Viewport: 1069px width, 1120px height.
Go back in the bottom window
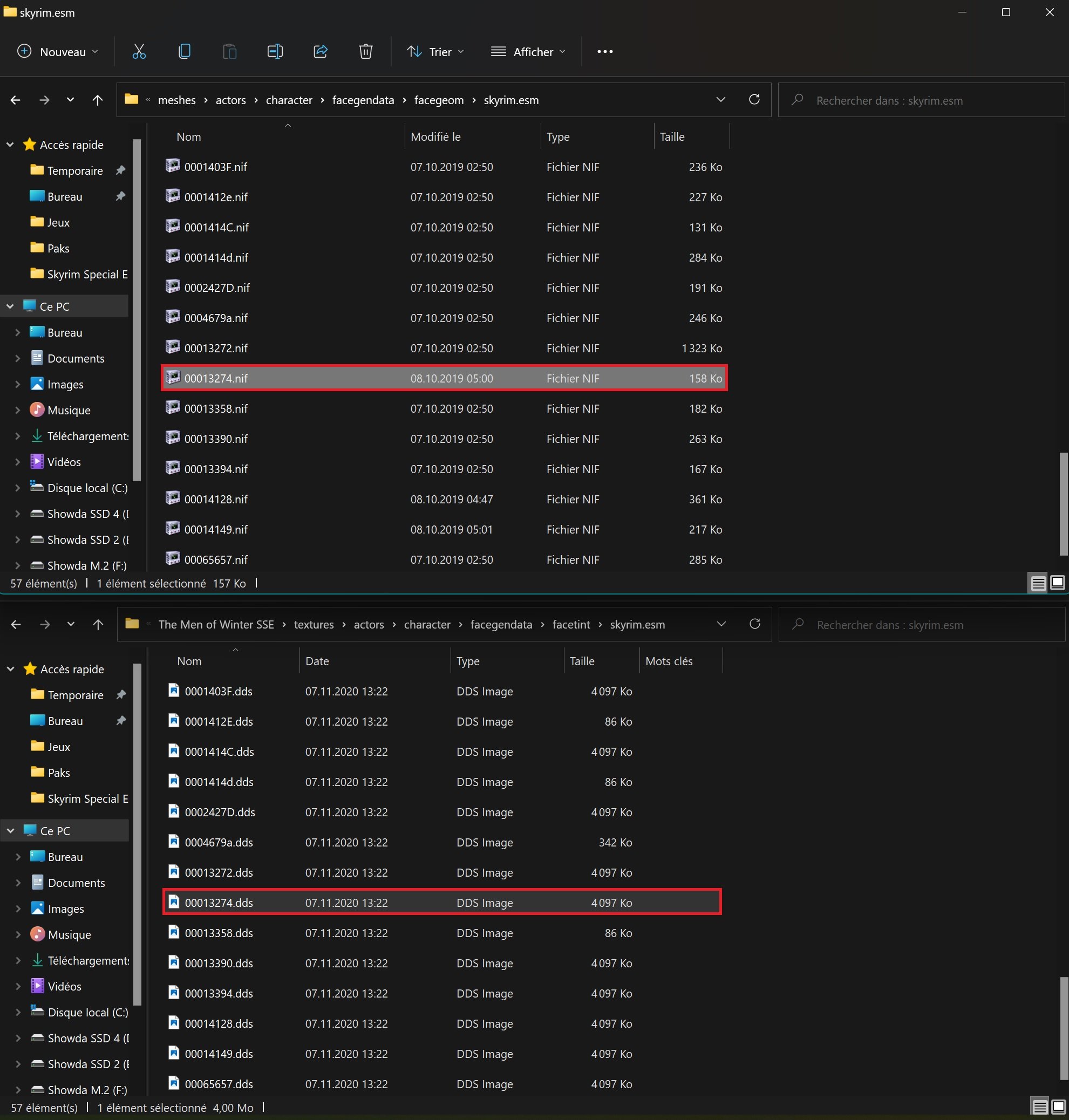tap(16, 624)
